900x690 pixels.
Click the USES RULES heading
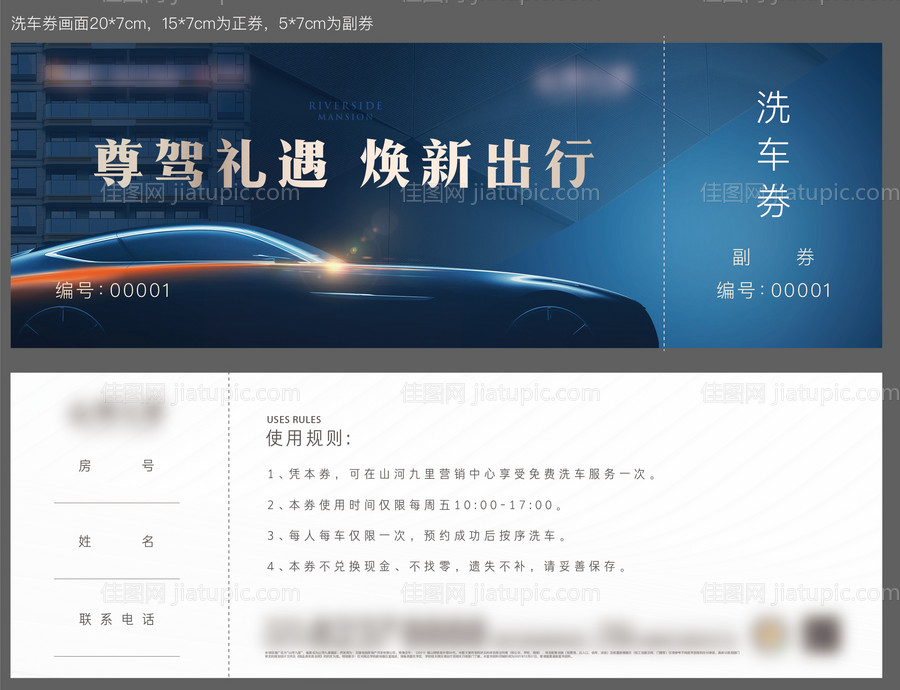click(294, 420)
